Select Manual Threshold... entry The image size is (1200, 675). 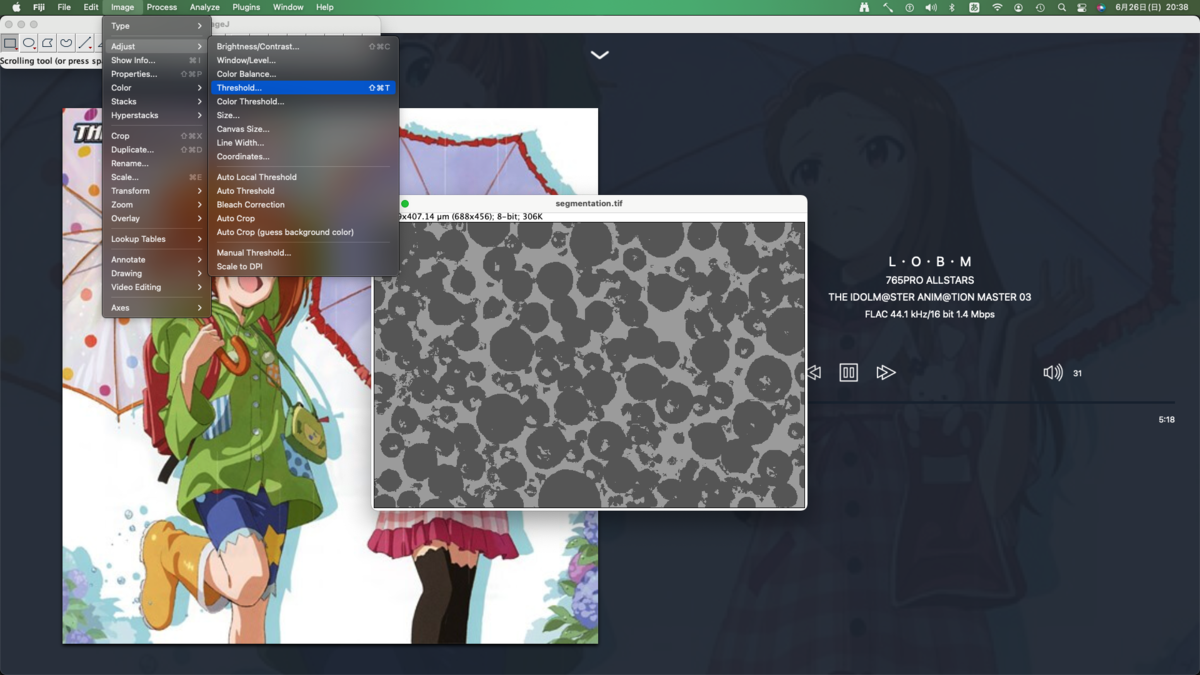303,253
